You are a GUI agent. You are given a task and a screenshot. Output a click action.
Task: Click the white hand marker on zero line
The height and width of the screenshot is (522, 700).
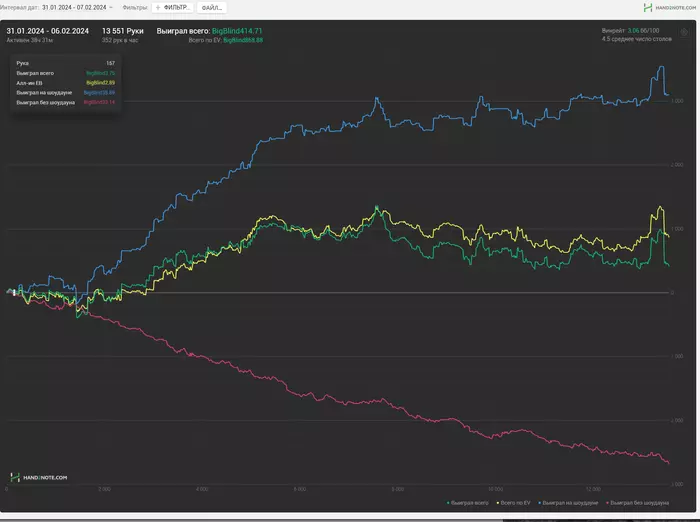[14, 292]
